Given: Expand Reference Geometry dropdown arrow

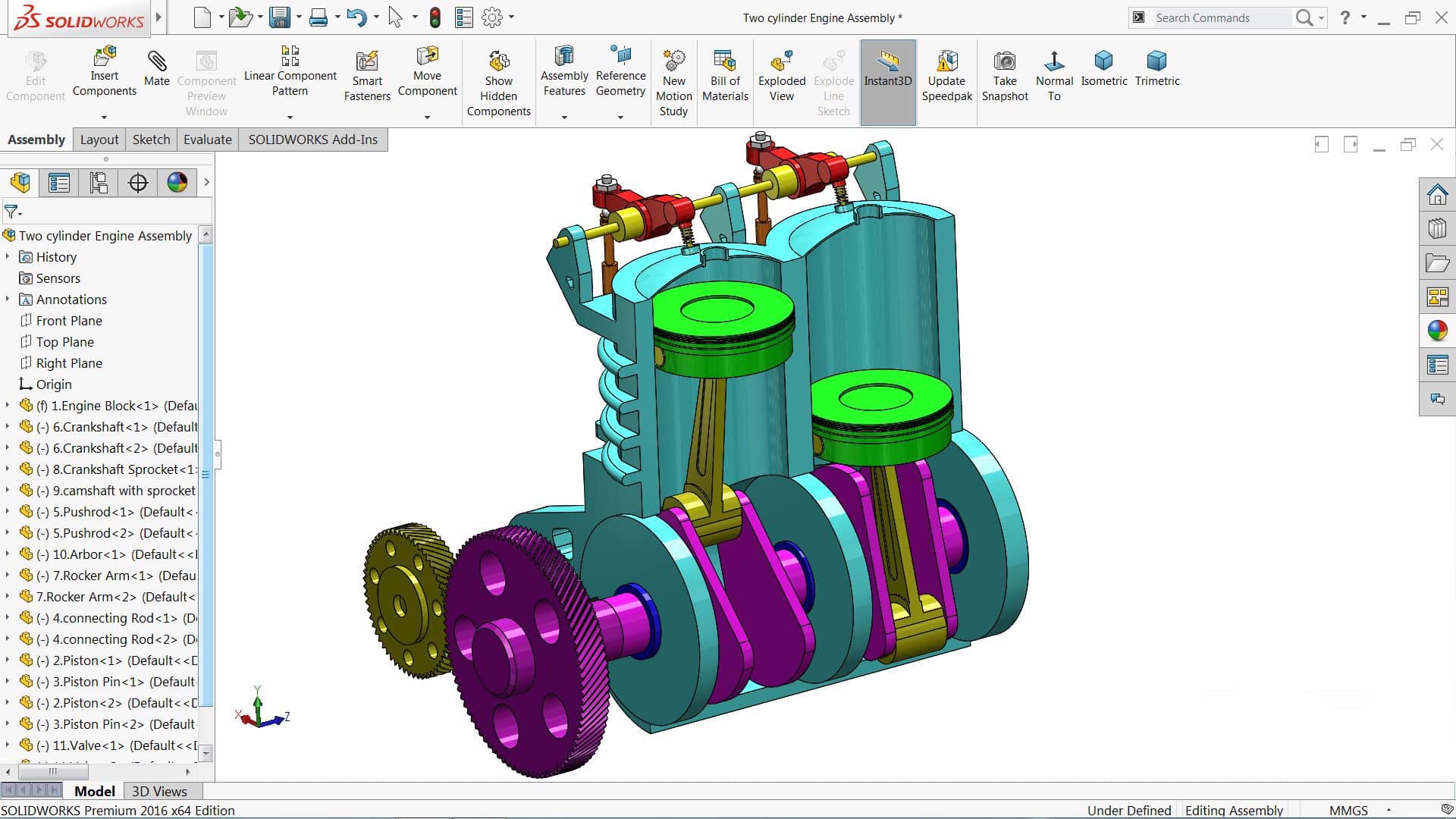Looking at the screenshot, I should click(x=620, y=118).
